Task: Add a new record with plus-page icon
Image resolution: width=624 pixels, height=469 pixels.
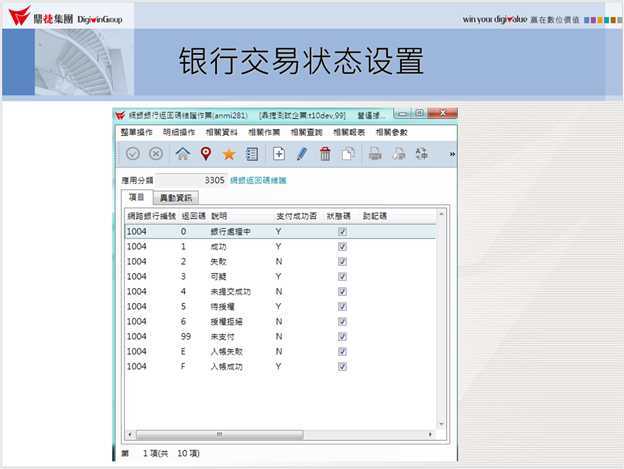Action: click(279, 154)
